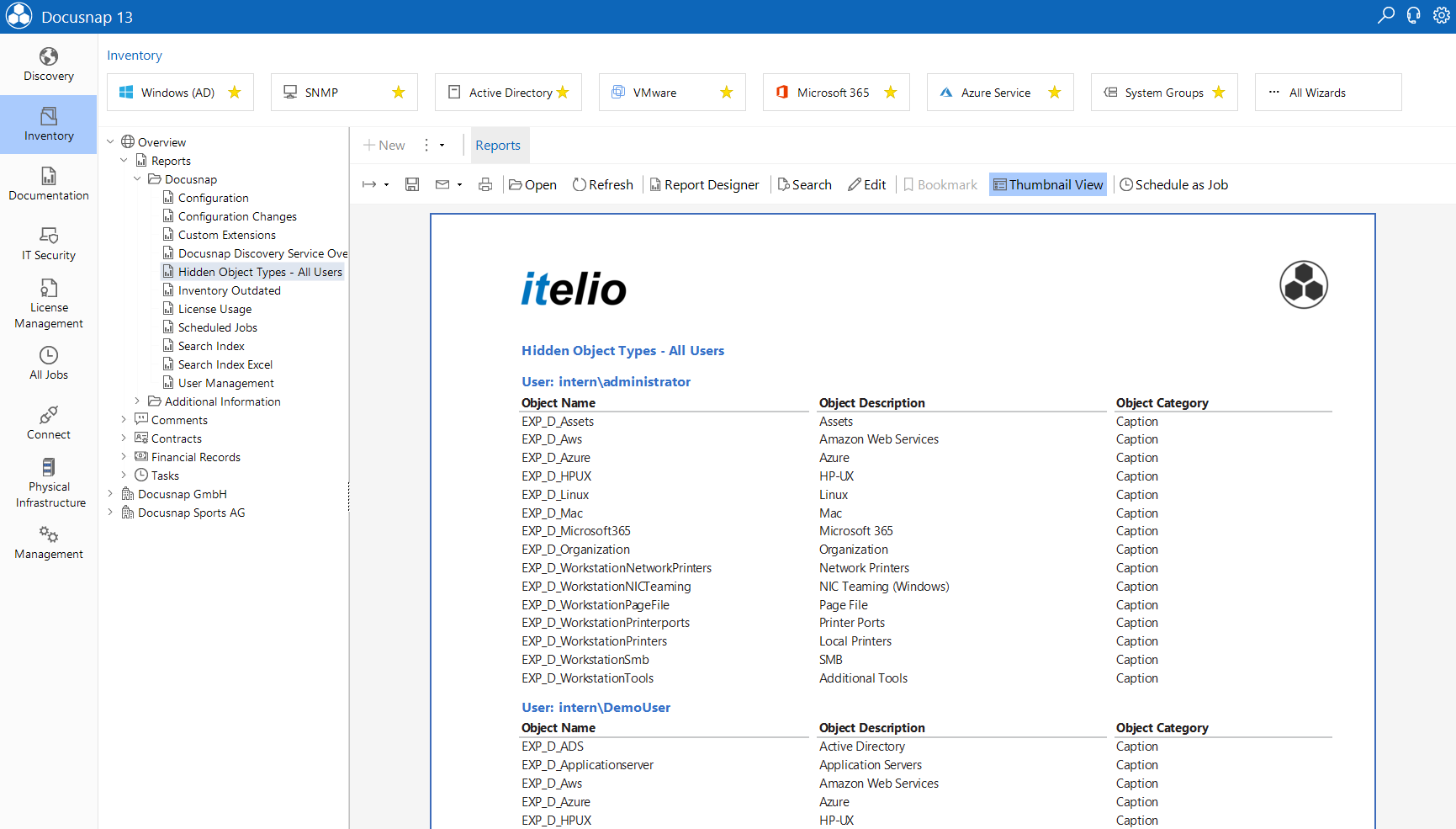Toggle favorite star for VMware wizard
This screenshot has width=1456, height=829.
pyautogui.click(x=727, y=93)
